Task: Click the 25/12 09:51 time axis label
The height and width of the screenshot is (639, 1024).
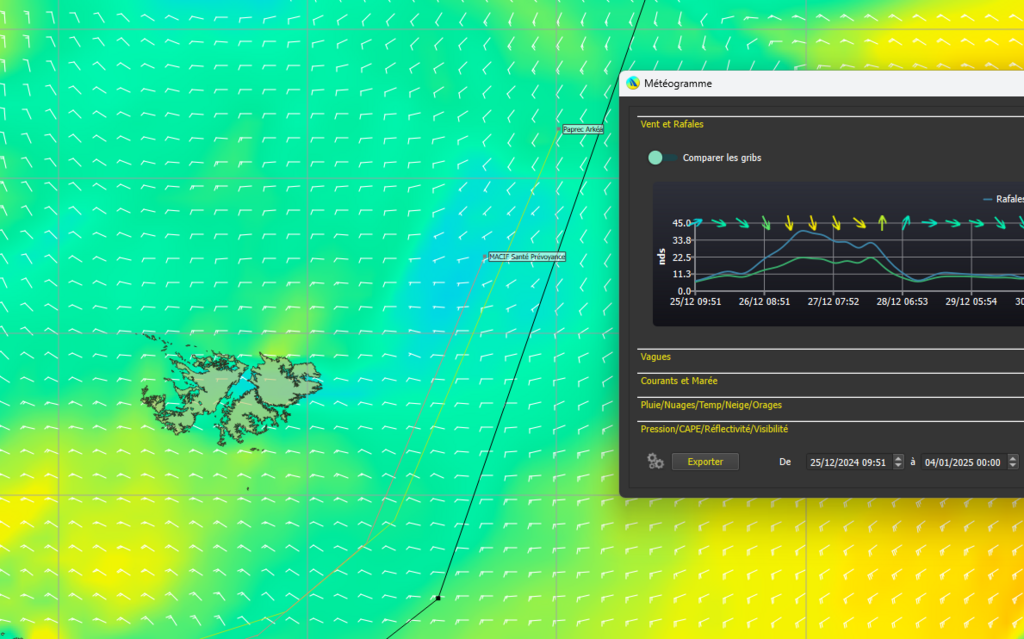Action: (696, 302)
